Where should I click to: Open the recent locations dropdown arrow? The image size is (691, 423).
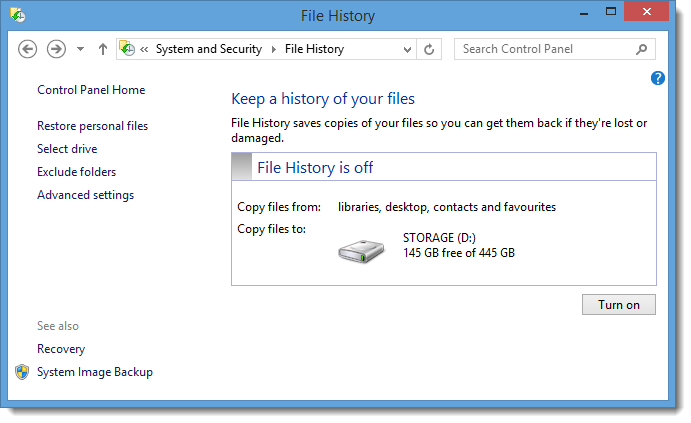coord(80,49)
